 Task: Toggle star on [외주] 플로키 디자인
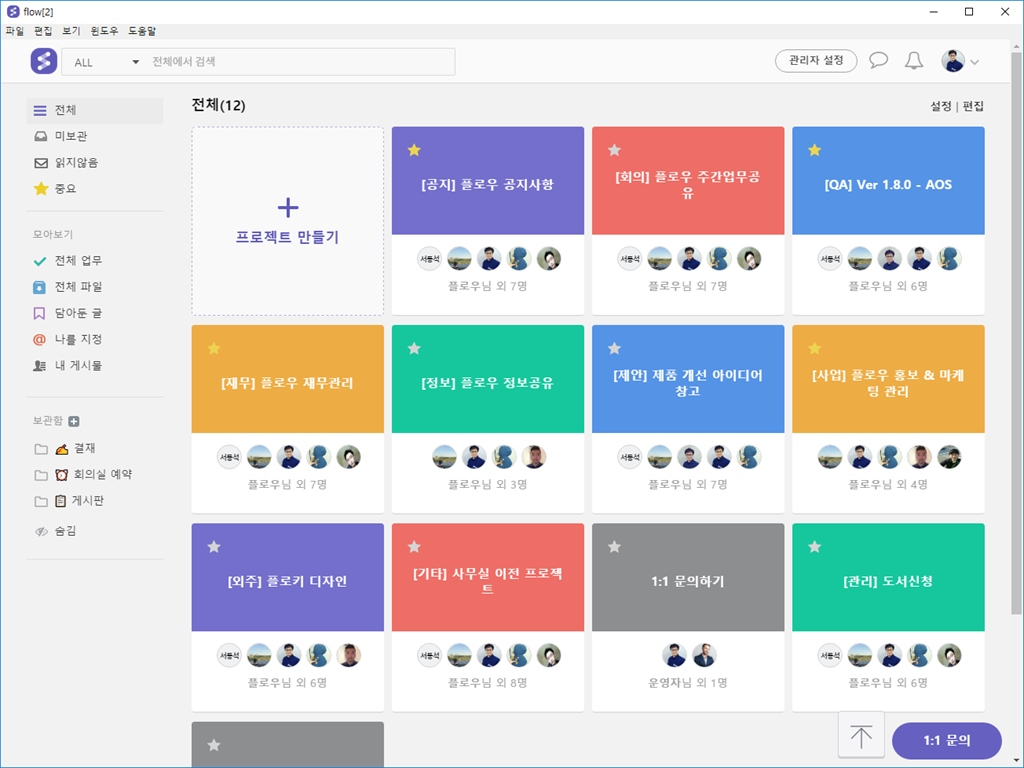[214, 547]
